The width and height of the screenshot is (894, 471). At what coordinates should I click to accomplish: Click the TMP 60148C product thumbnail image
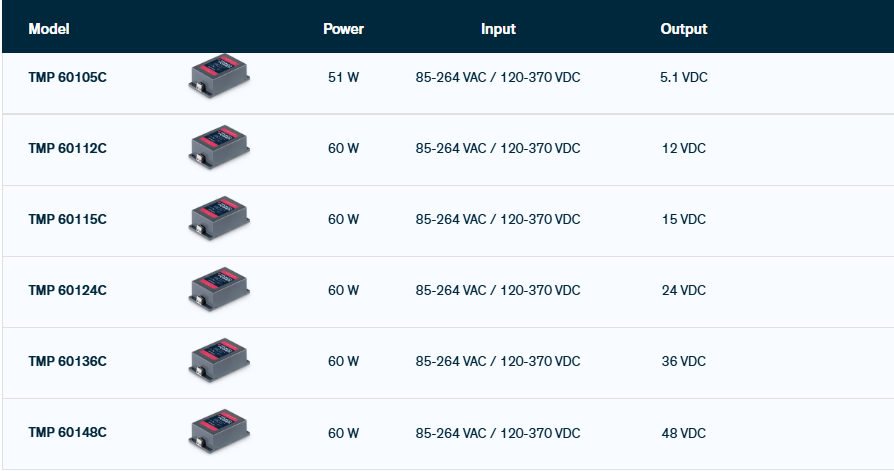tap(219, 432)
